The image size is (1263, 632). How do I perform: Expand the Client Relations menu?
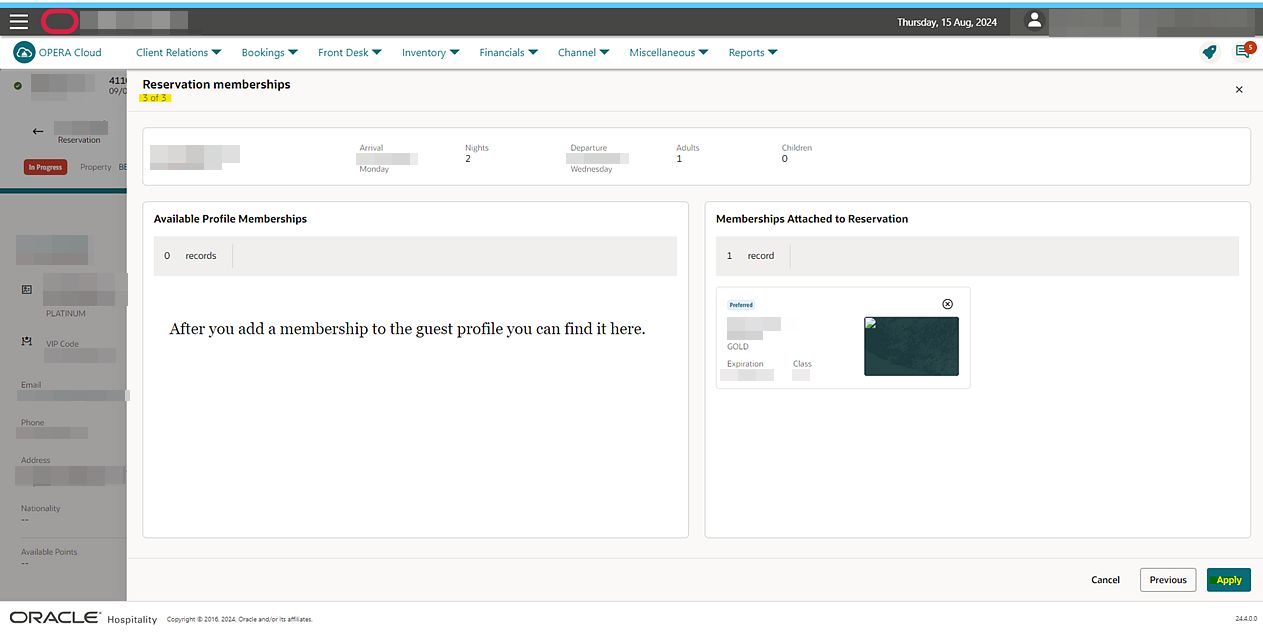[x=179, y=53]
